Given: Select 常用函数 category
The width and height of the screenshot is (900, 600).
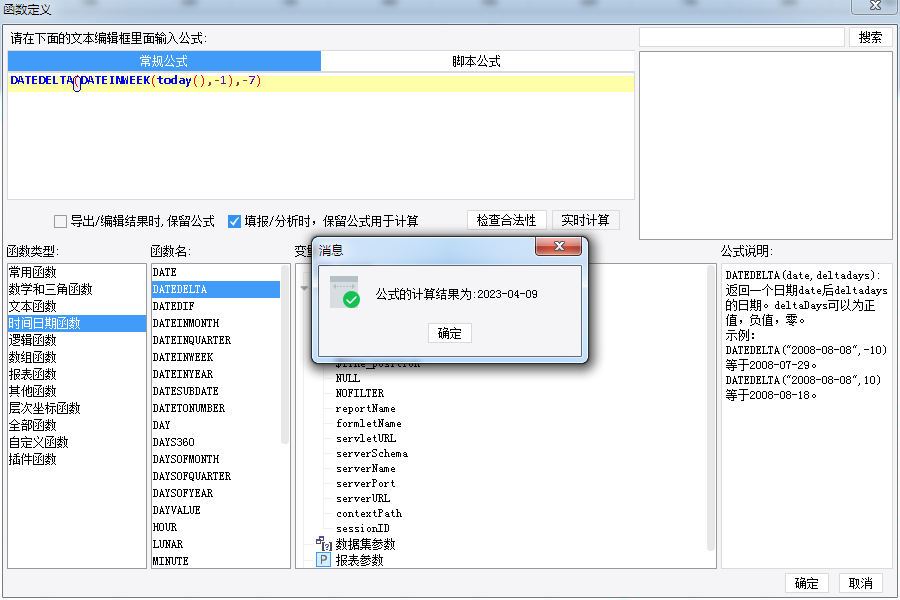Looking at the screenshot, I should (77, 272).
